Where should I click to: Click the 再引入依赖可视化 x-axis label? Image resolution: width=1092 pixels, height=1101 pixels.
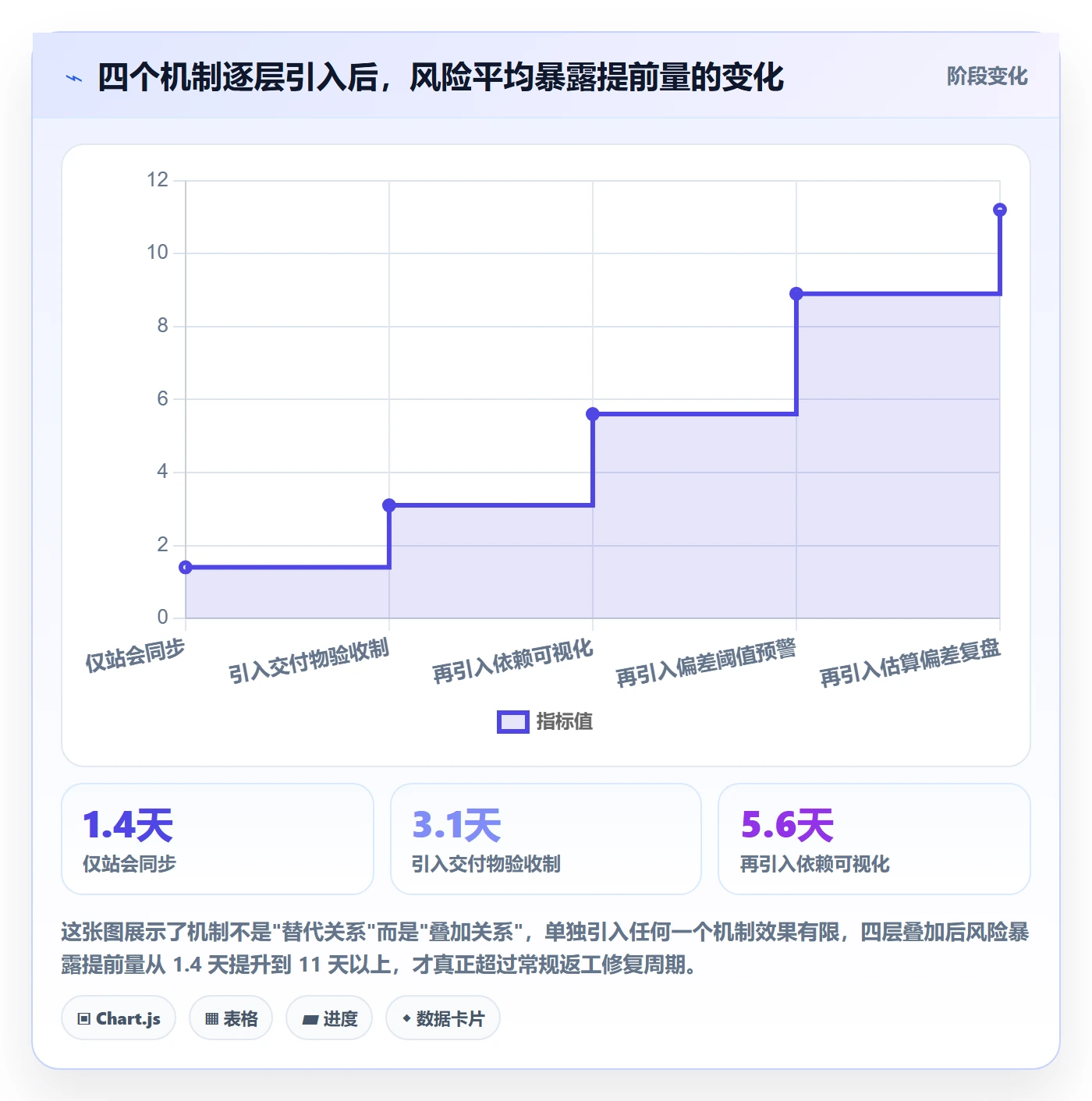pyautogui.click(x=513, y=661)
